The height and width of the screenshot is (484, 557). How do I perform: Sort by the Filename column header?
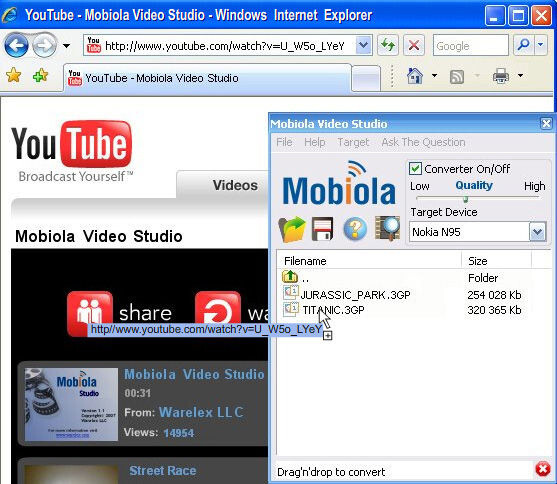(x=369, y=261)
